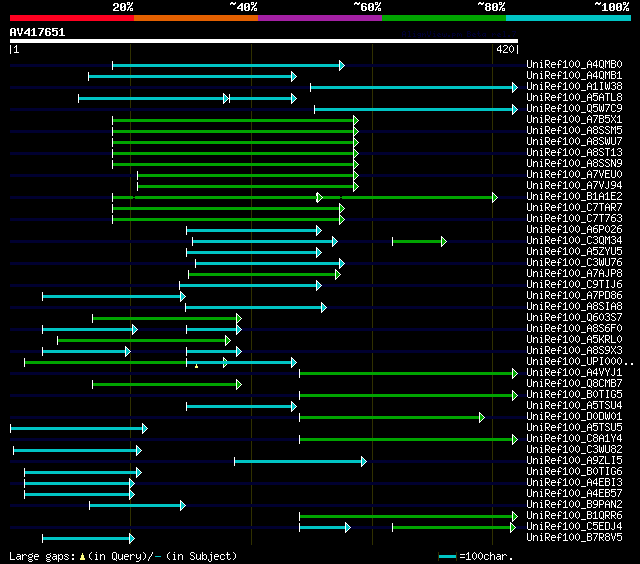
Task: Click the orange ~40% identity legend segment
Action: [x=196, y=18]
